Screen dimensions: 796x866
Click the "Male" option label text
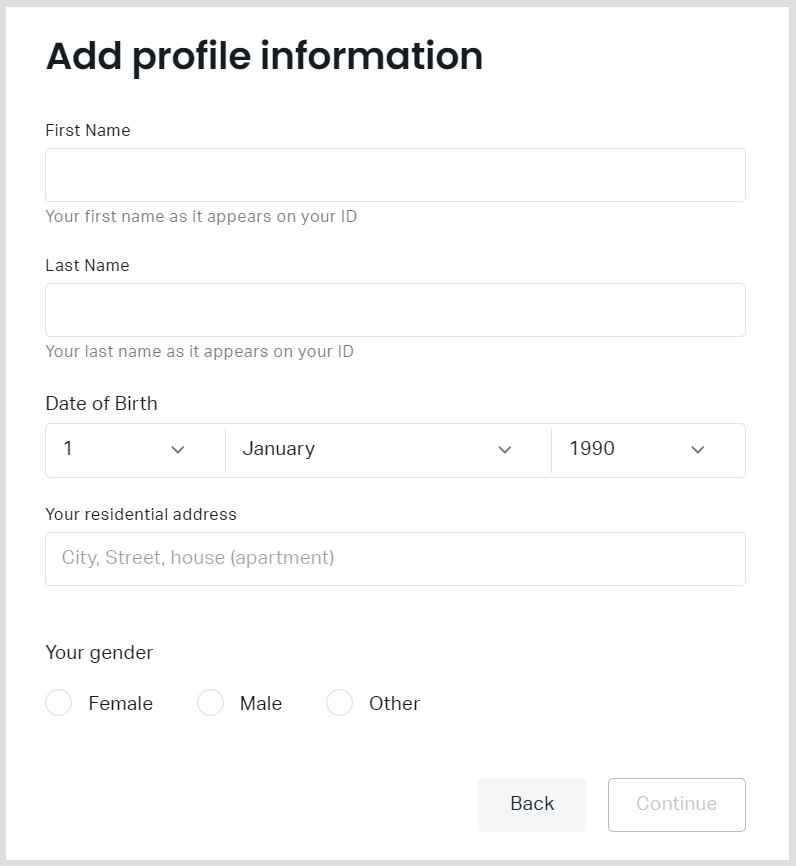pyautogui.click(x=261, y=703)
